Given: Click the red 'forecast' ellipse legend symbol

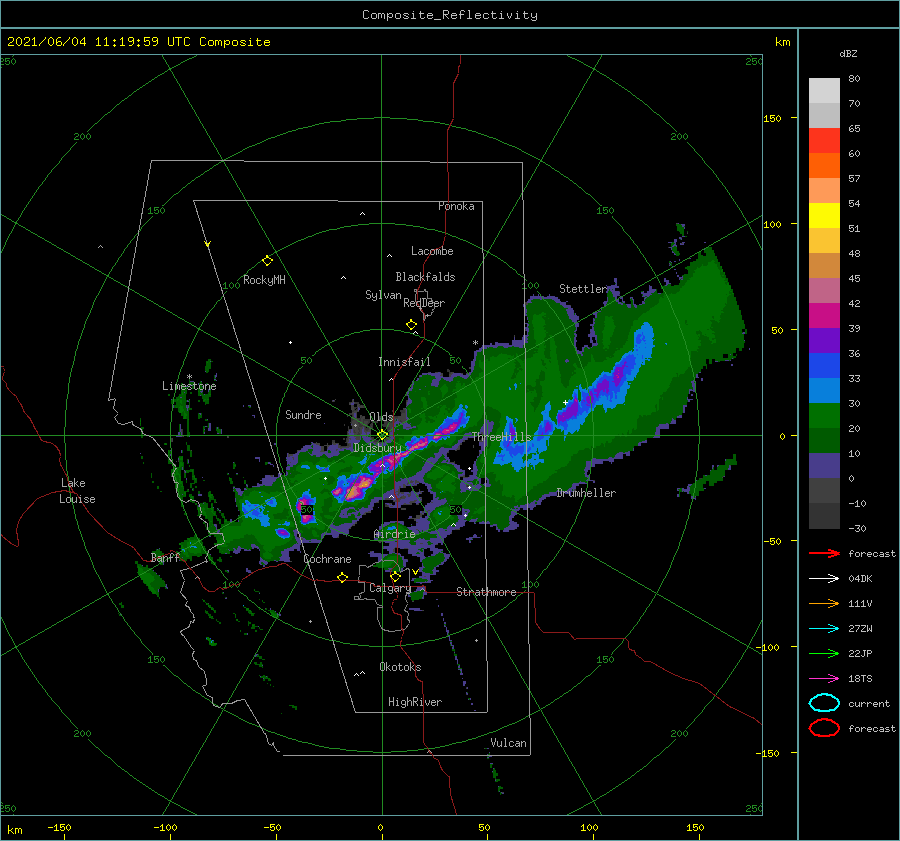Looking at the screenshot, I should (824, 728).
